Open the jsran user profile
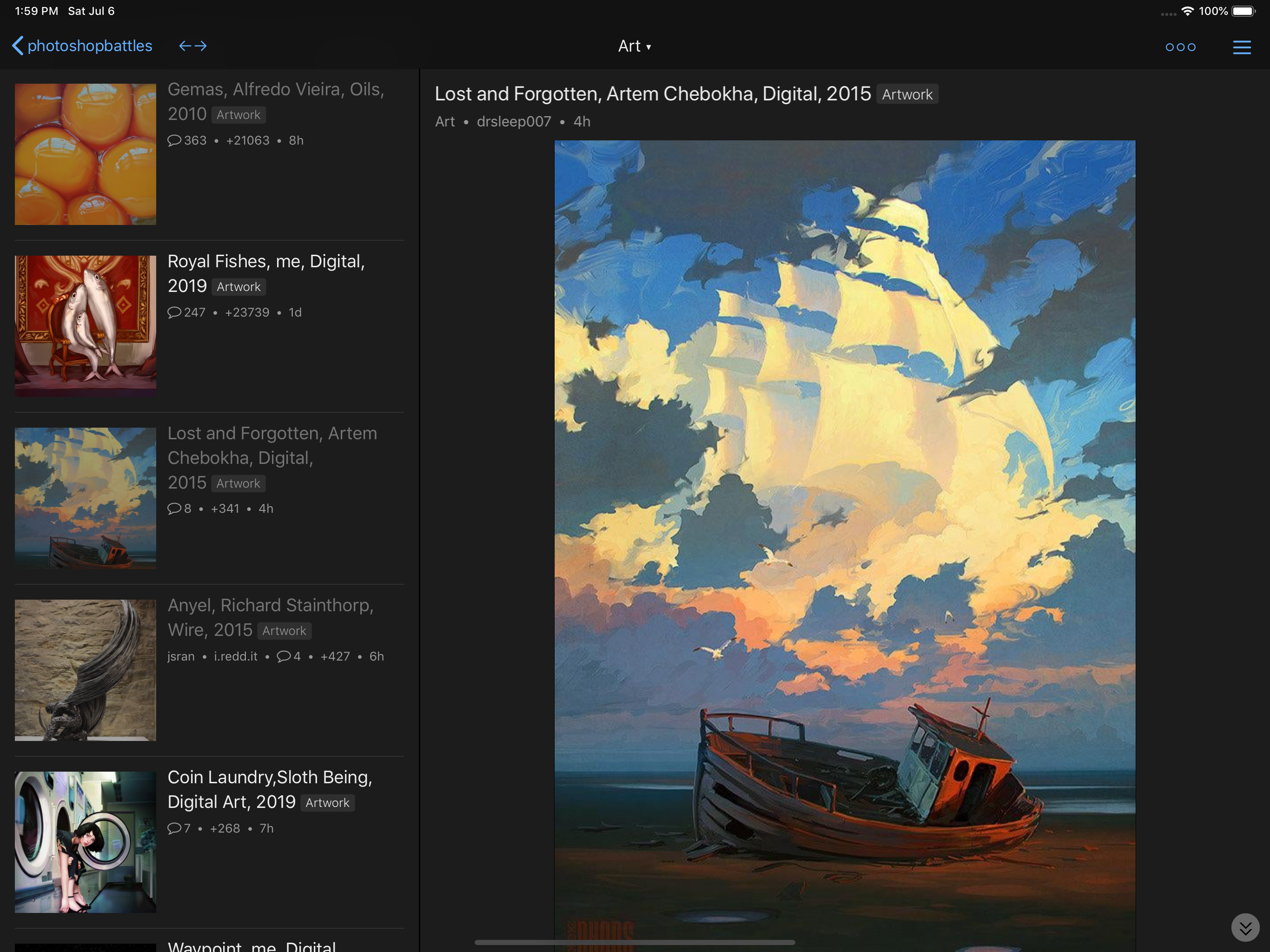 coord(181,656)
